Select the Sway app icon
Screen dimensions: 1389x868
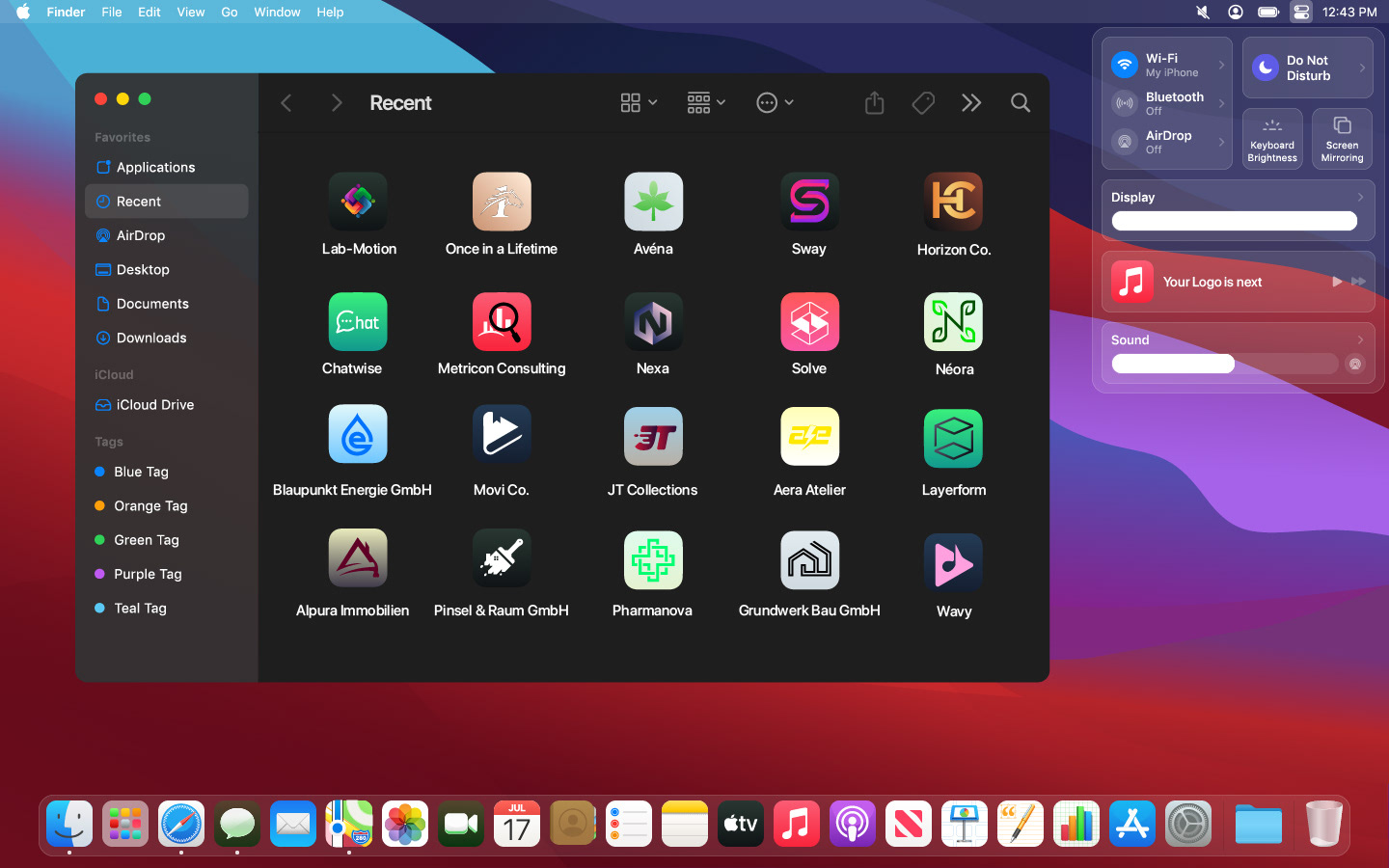809,202
